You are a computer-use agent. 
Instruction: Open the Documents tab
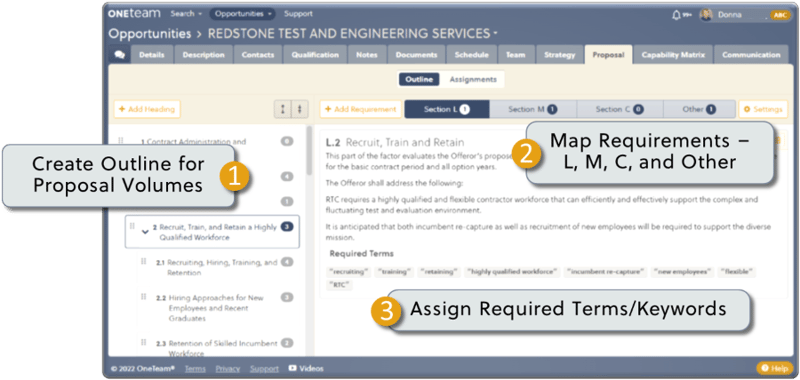pos(417,55)
